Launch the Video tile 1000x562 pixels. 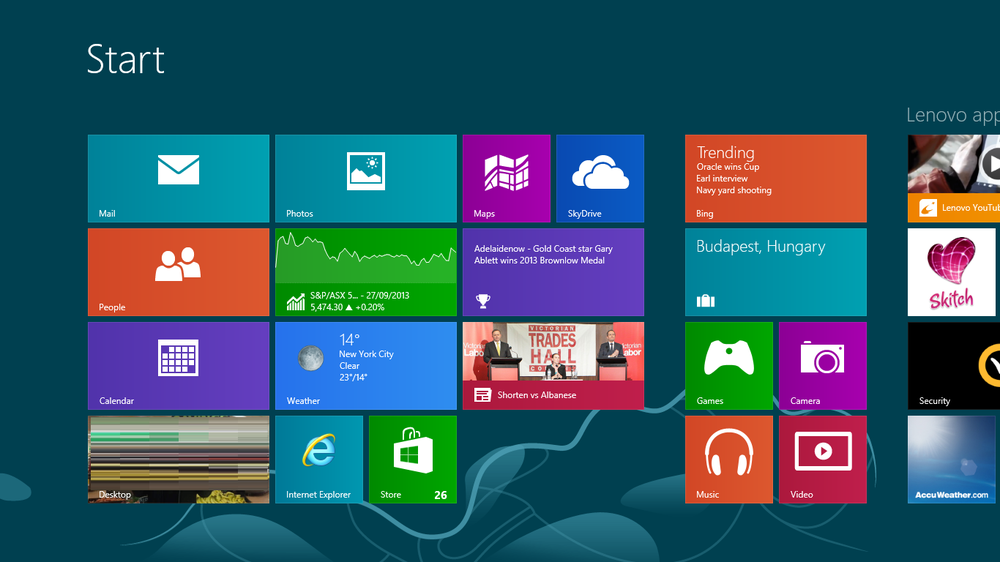[x=823, y=460]
